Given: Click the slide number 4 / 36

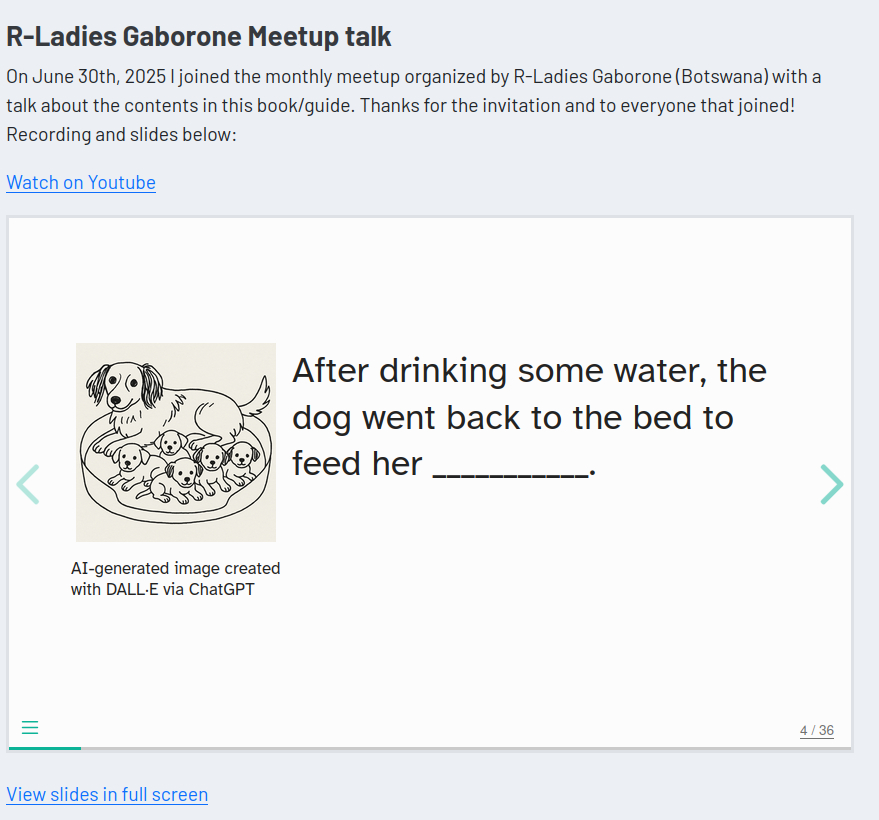Looking at the screenshot, I should 816,731.
